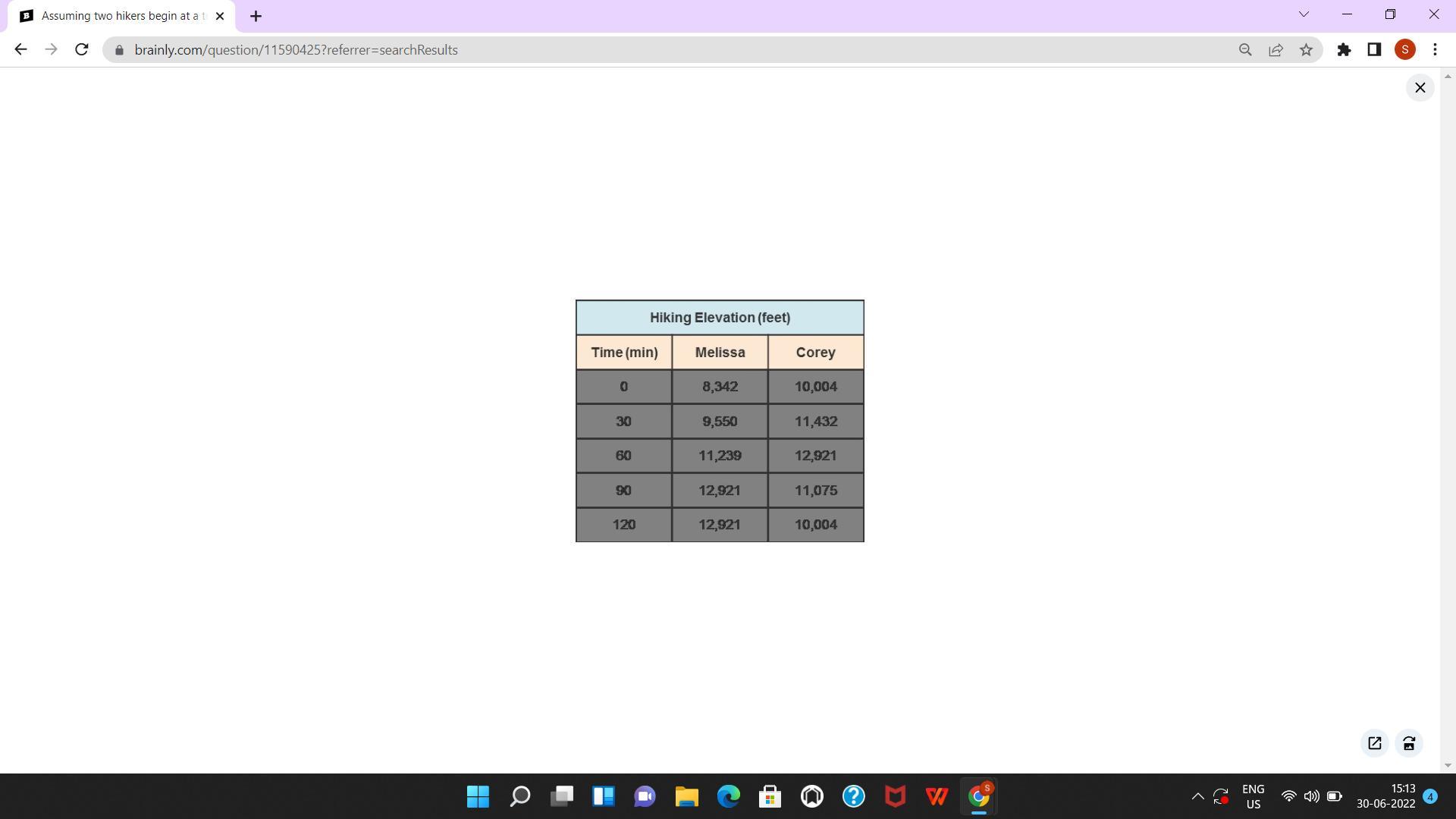Close the image viewer overlay
This screenshot has width=1456, height=819.
coord(1420,88)
